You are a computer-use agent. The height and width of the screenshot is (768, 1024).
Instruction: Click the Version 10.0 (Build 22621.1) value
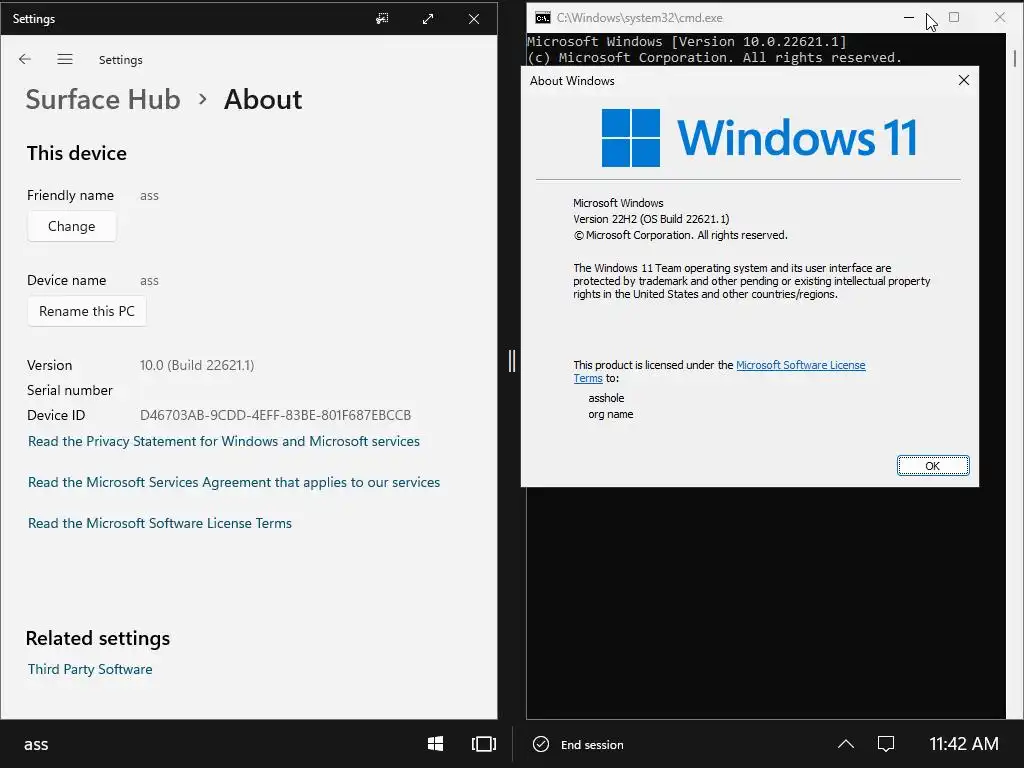[197, 365]
